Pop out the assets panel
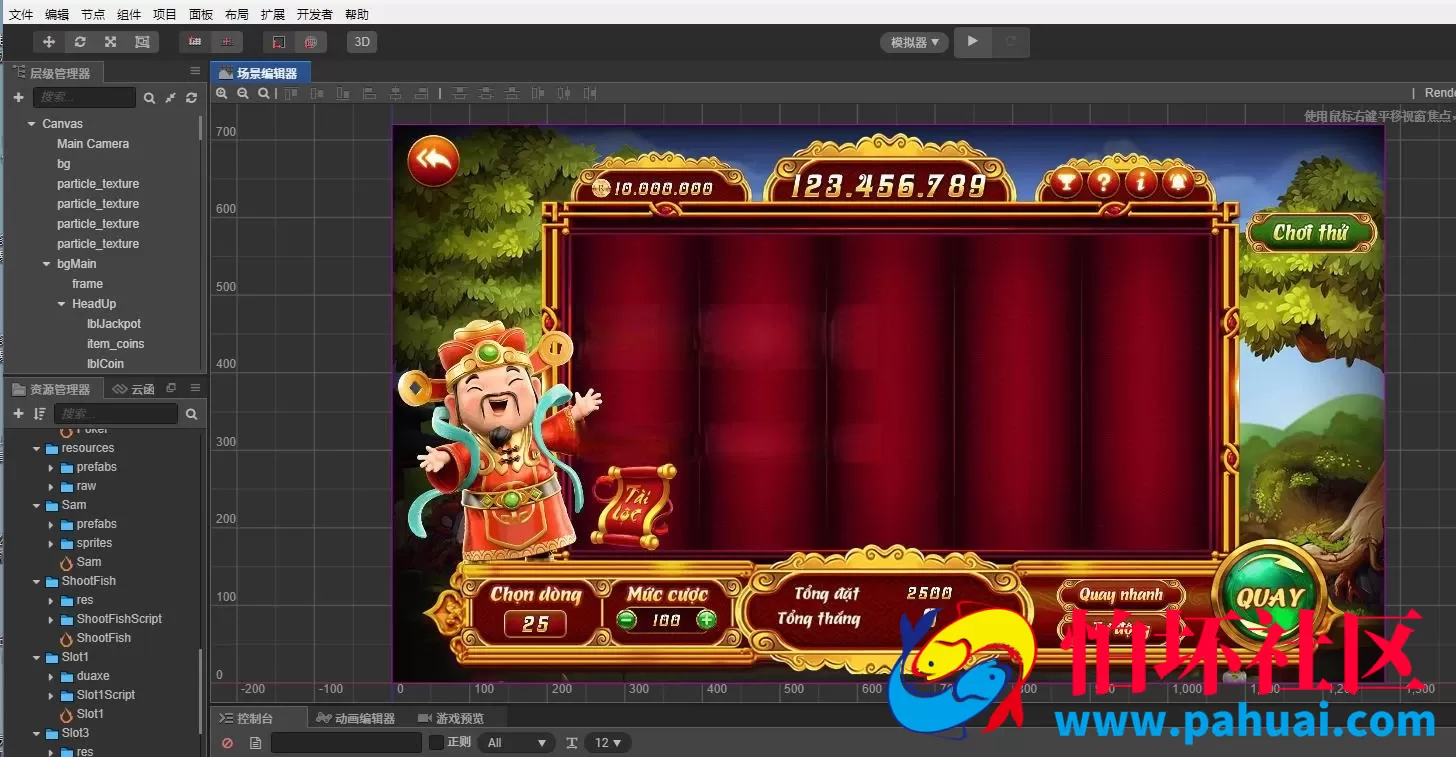The width and height of the screenshot is (1456, 757). point(171,388)
